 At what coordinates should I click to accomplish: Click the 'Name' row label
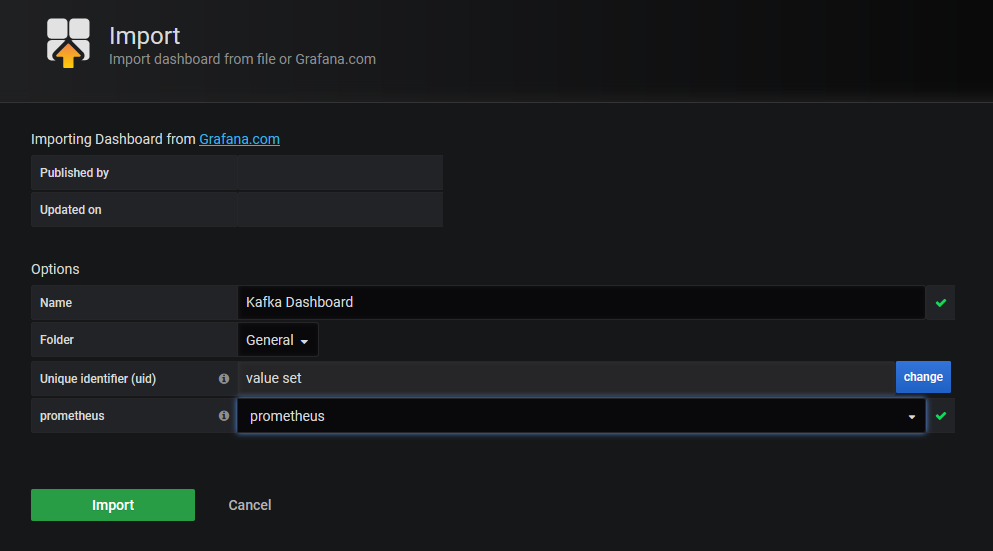tap(56, 303)
